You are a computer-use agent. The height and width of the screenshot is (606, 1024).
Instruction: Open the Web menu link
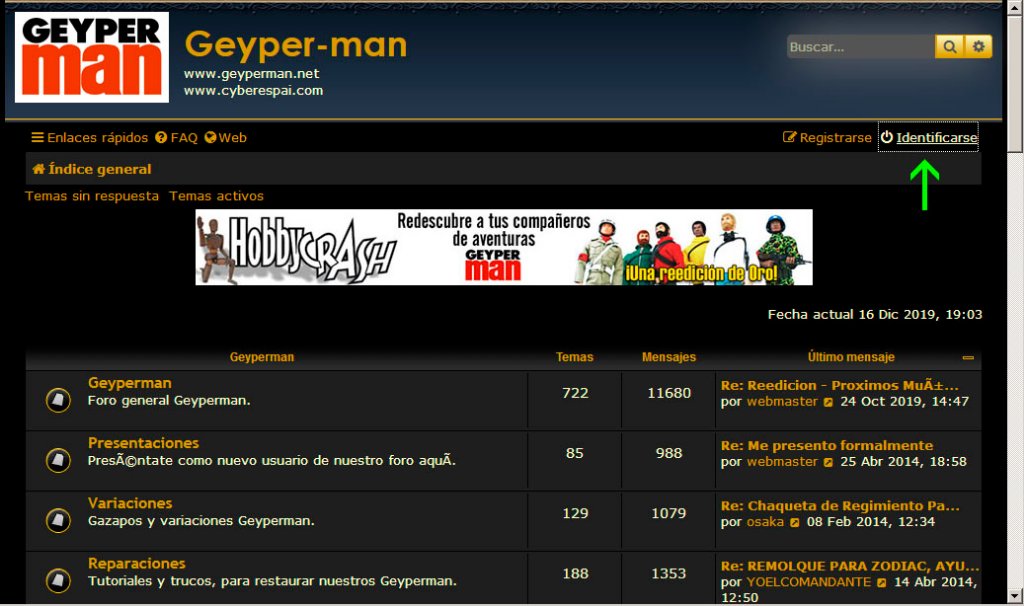click(225, 138)
